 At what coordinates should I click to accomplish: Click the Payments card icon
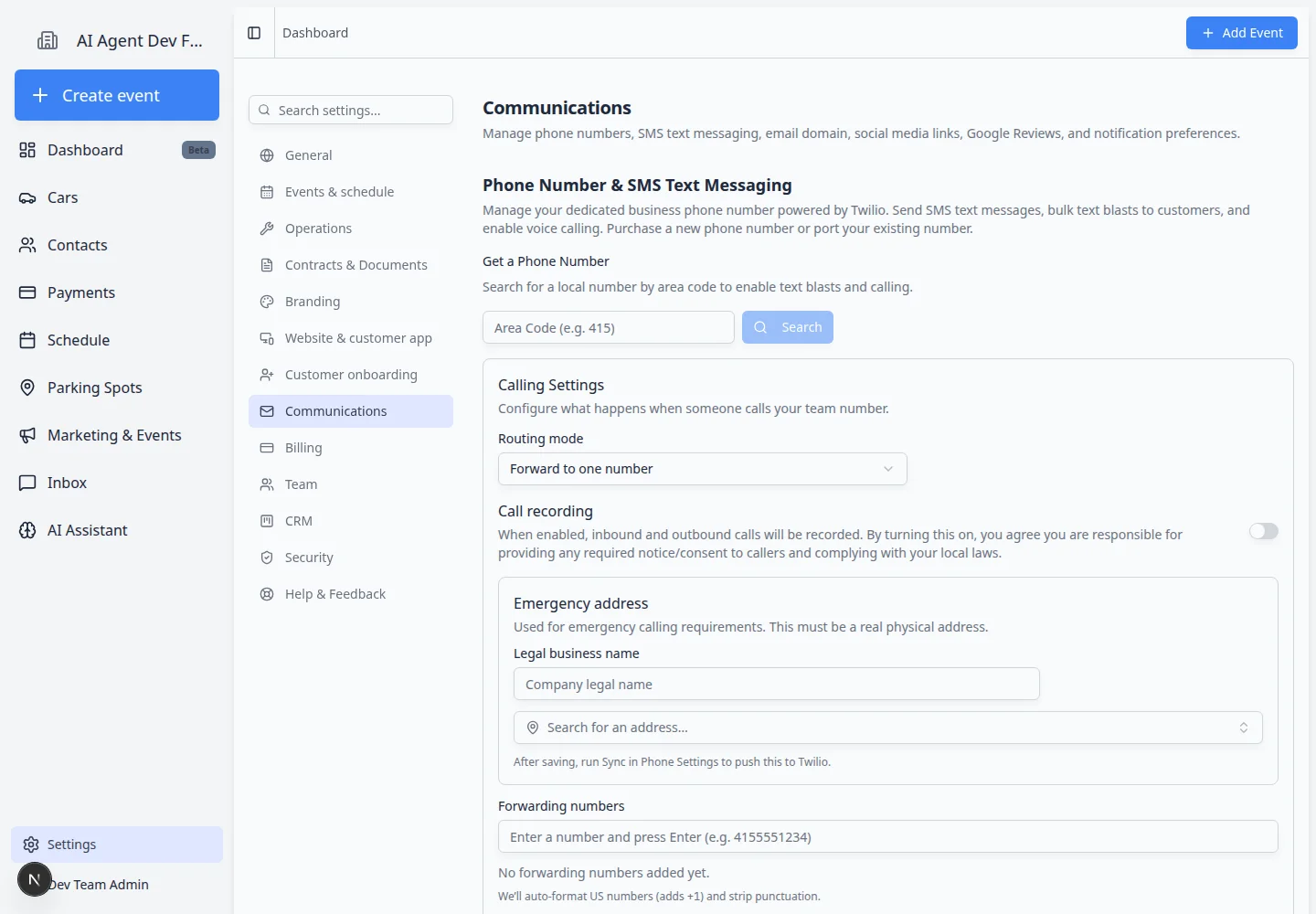click(x=27, y=292)
